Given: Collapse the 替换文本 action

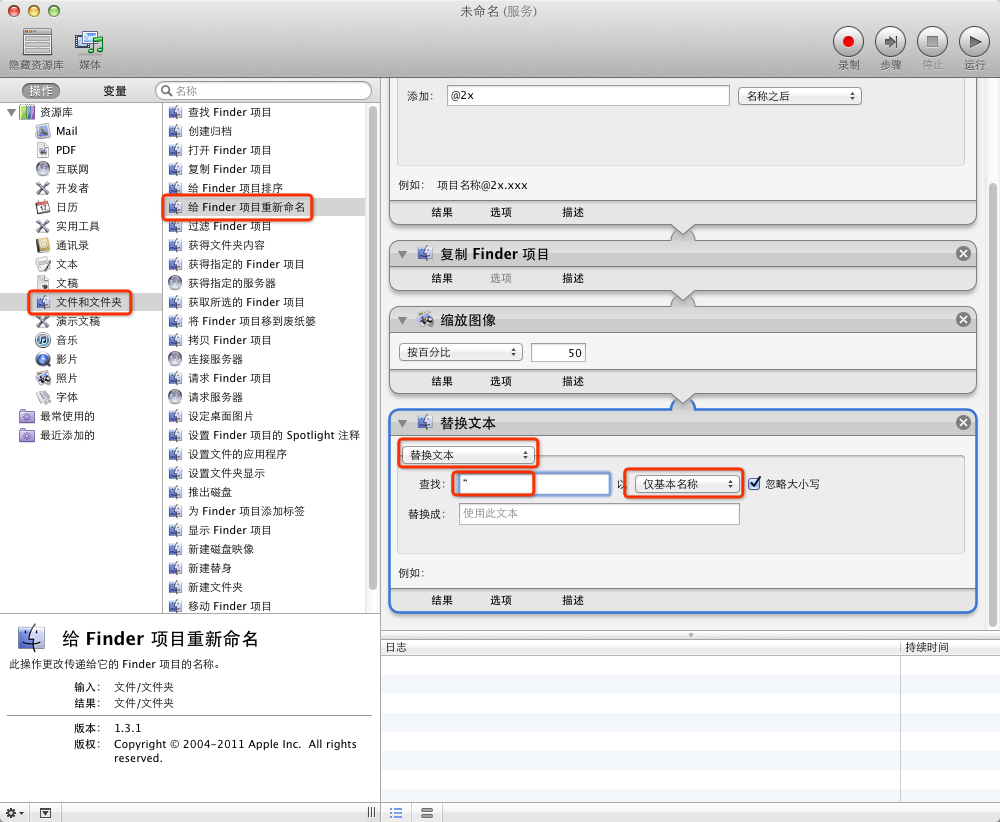Looking at the screenshot, I should (x=402, y=423).
